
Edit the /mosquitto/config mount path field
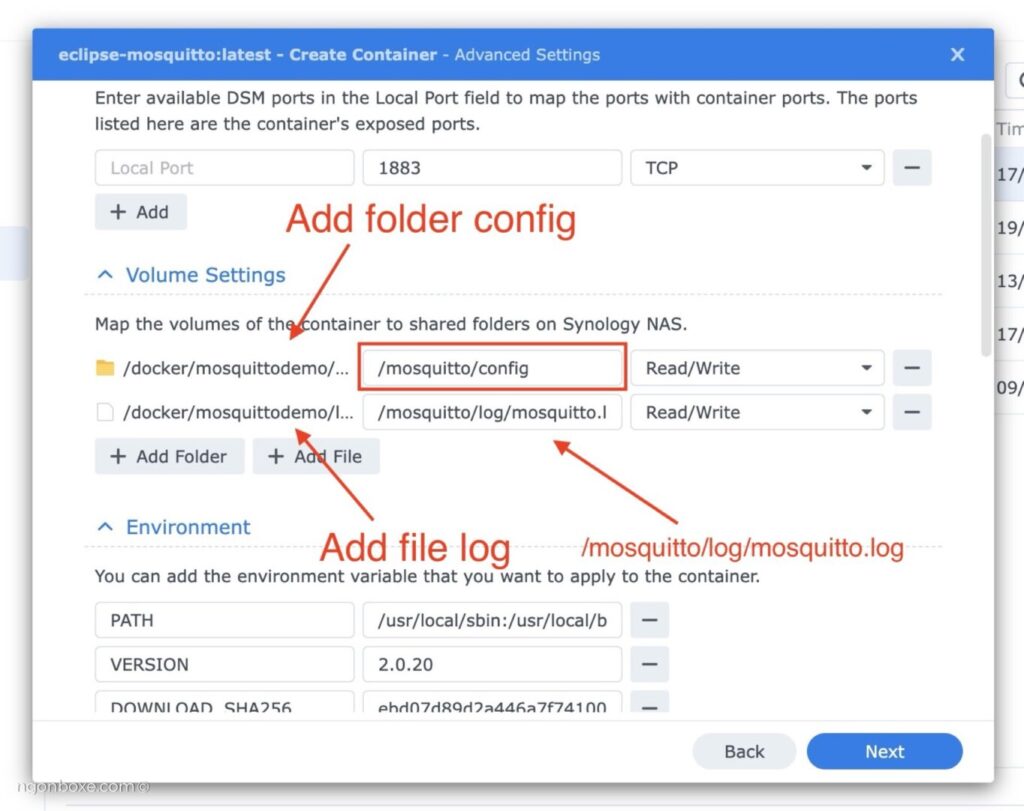pyautogui.click(x=492, y=368)
